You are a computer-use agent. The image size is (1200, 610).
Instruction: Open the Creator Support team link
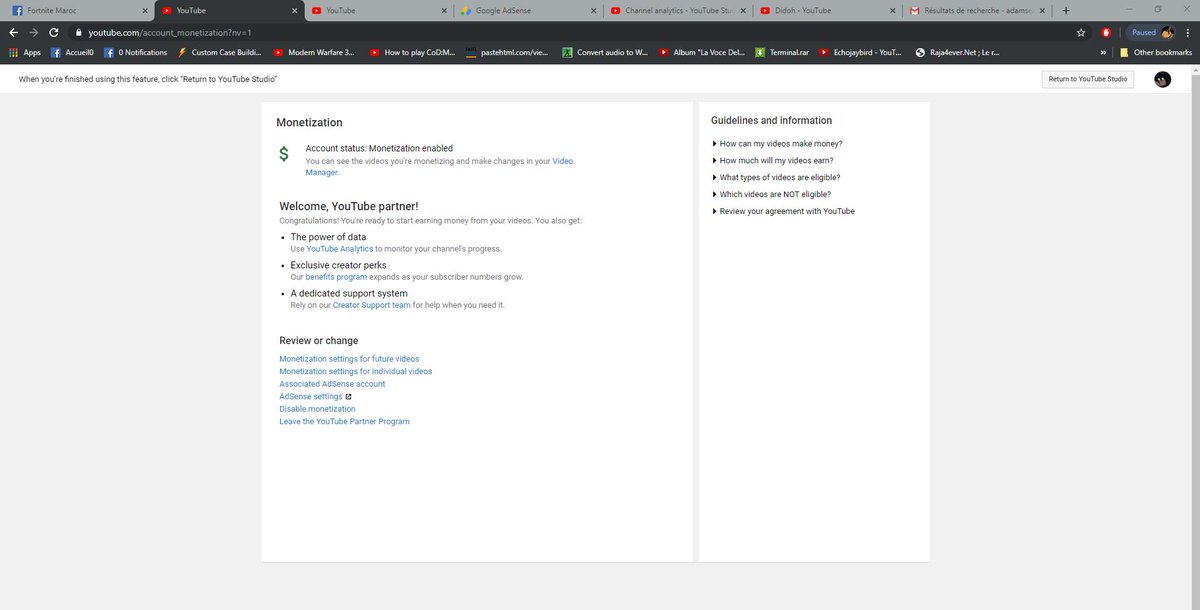tap(371, 305)
